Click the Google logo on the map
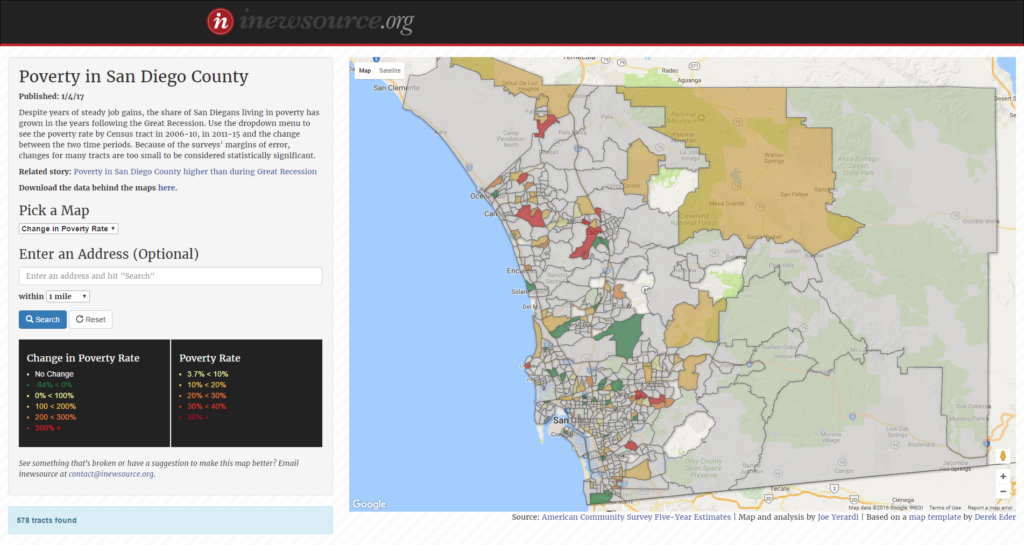1024x545 pixels. click(369, 504)
